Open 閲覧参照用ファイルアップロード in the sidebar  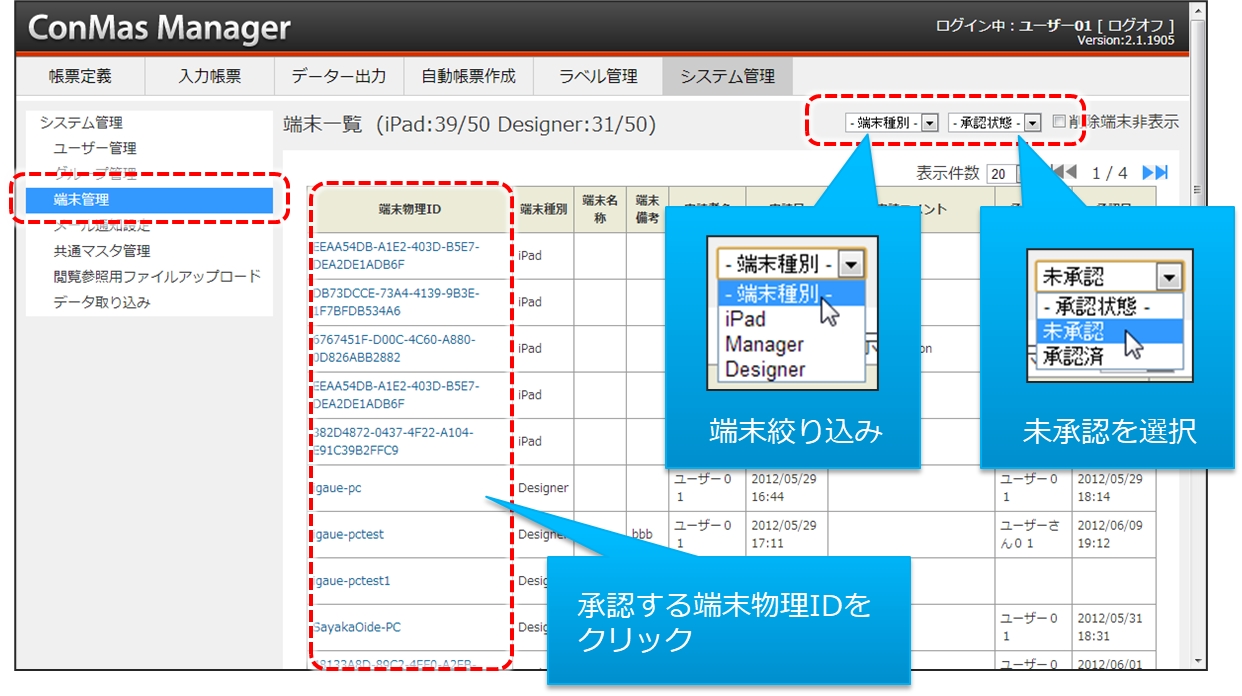157,277
